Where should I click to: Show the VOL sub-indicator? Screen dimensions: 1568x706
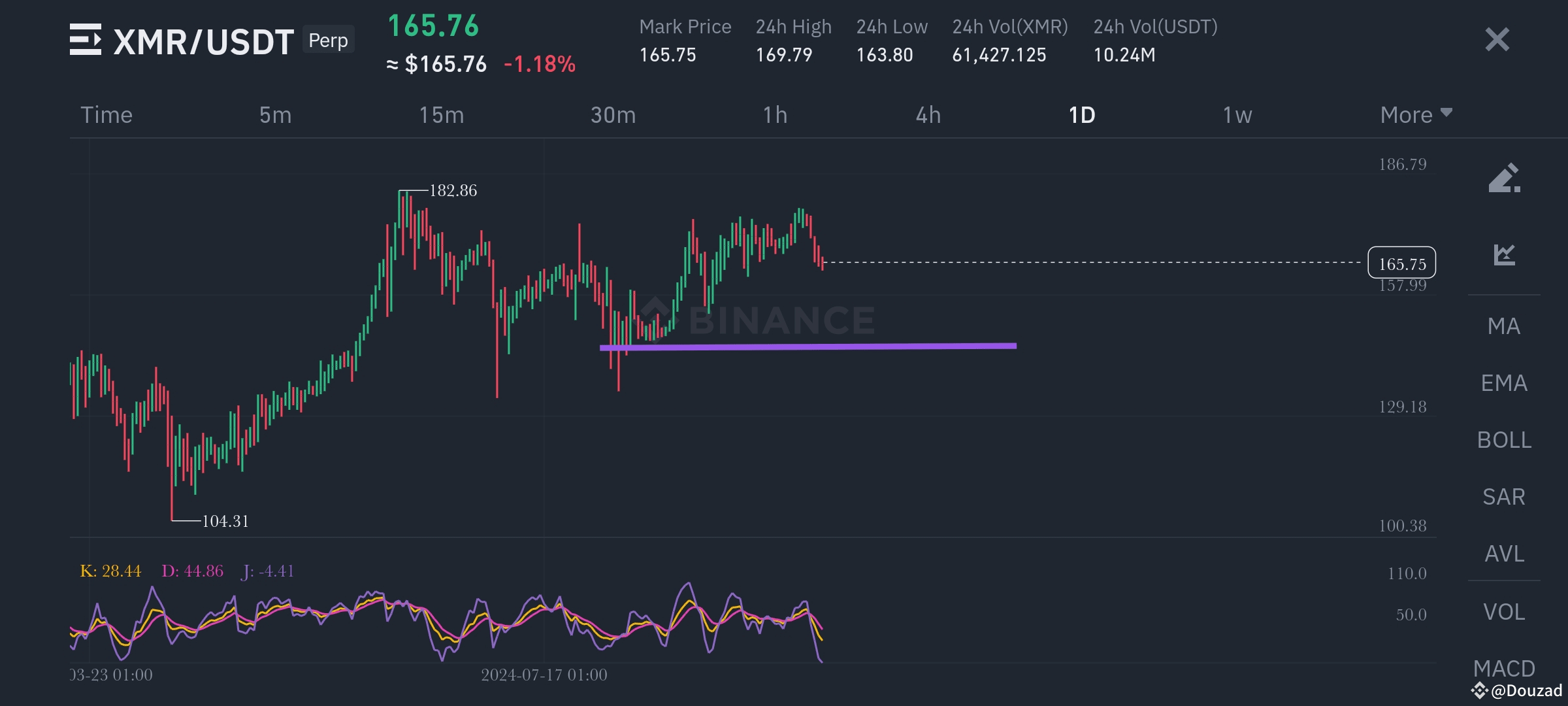(1503, 612)
